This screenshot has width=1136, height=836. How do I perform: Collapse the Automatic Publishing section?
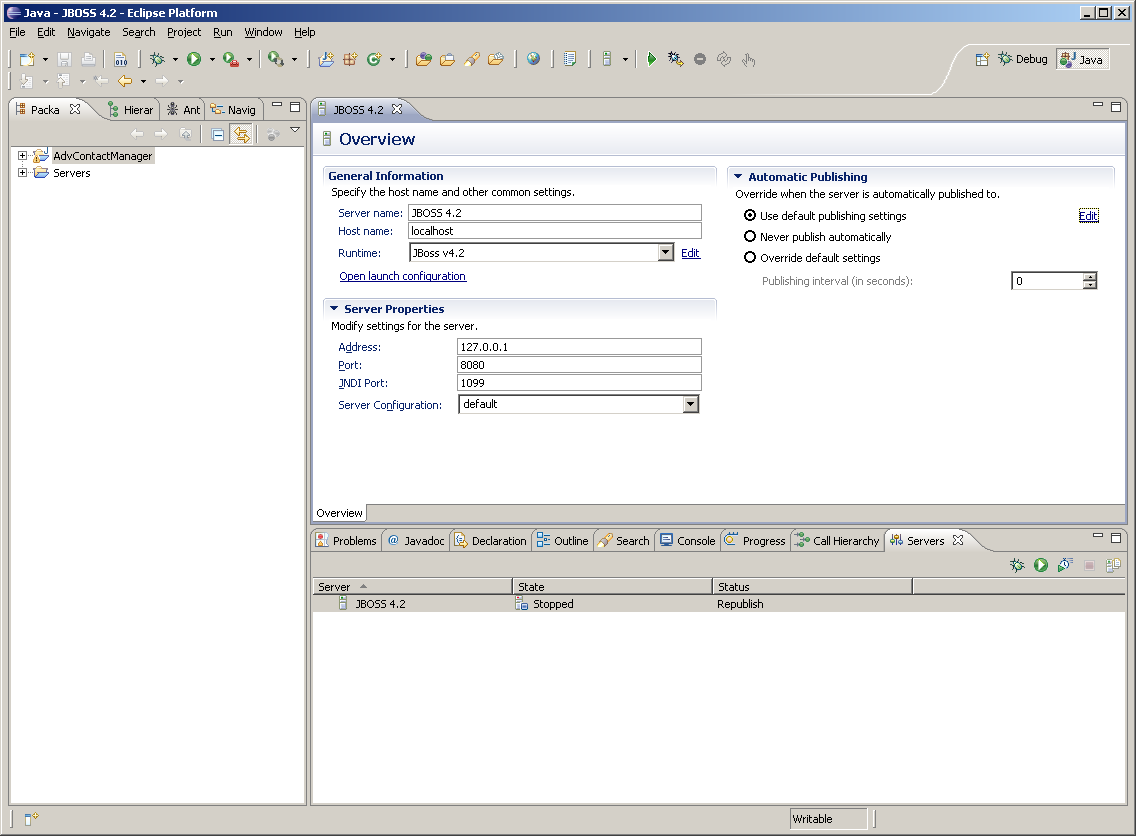738,176
